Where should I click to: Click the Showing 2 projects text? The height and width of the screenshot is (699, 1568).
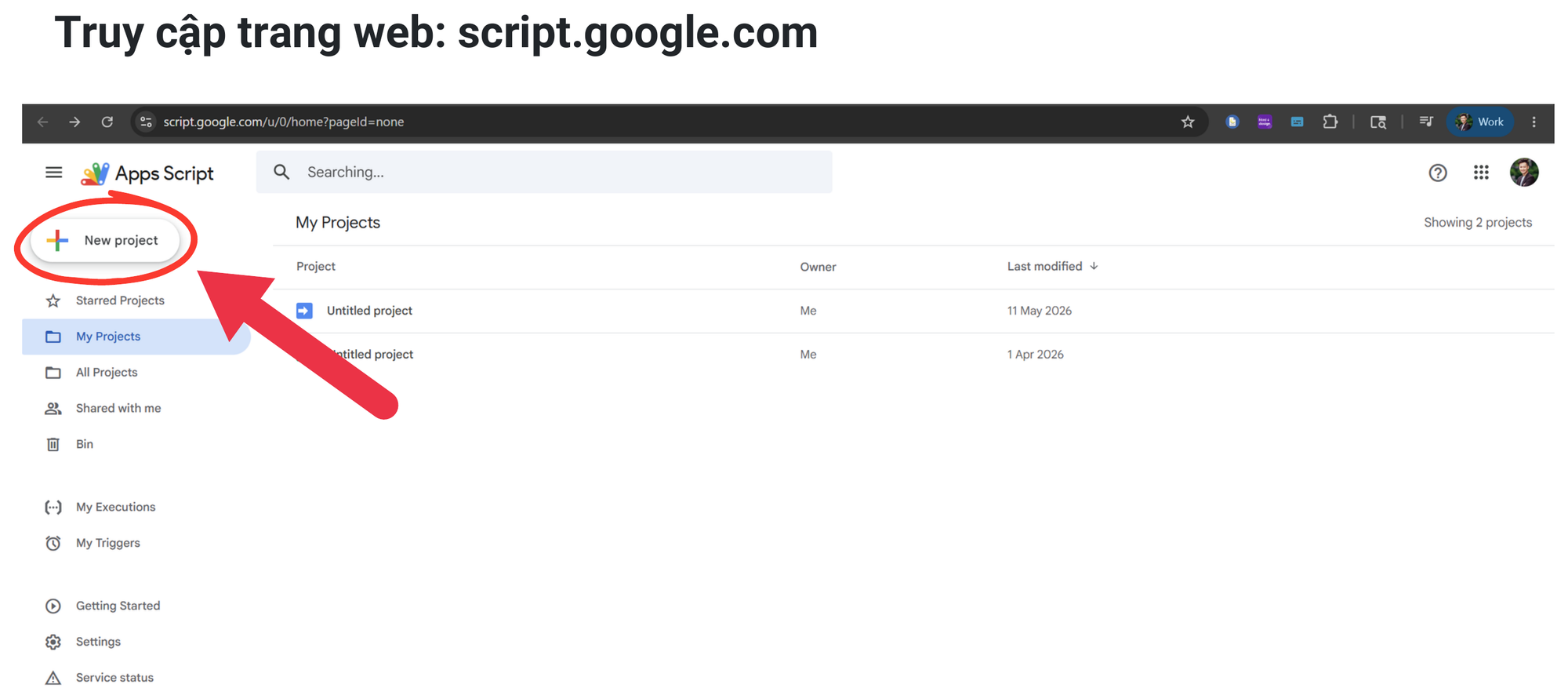pos(1478,223)
